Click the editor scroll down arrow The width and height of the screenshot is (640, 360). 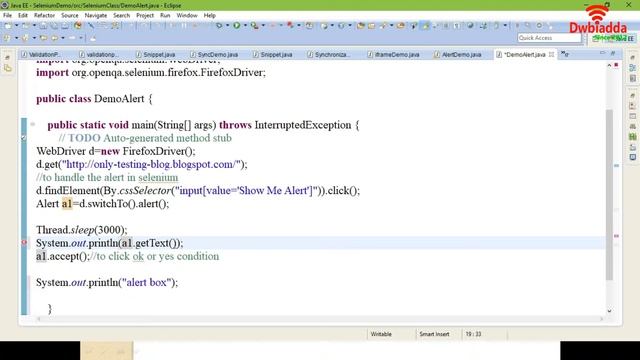(x=609, y=311)
